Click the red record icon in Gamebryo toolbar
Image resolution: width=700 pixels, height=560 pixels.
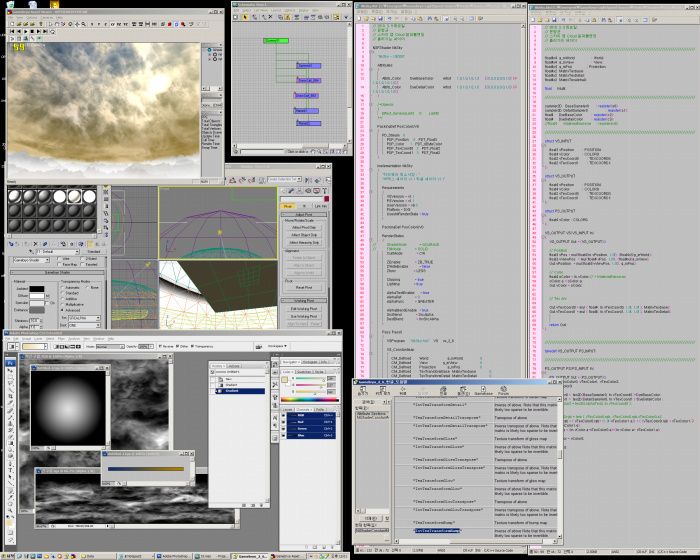tap(169, 24)
